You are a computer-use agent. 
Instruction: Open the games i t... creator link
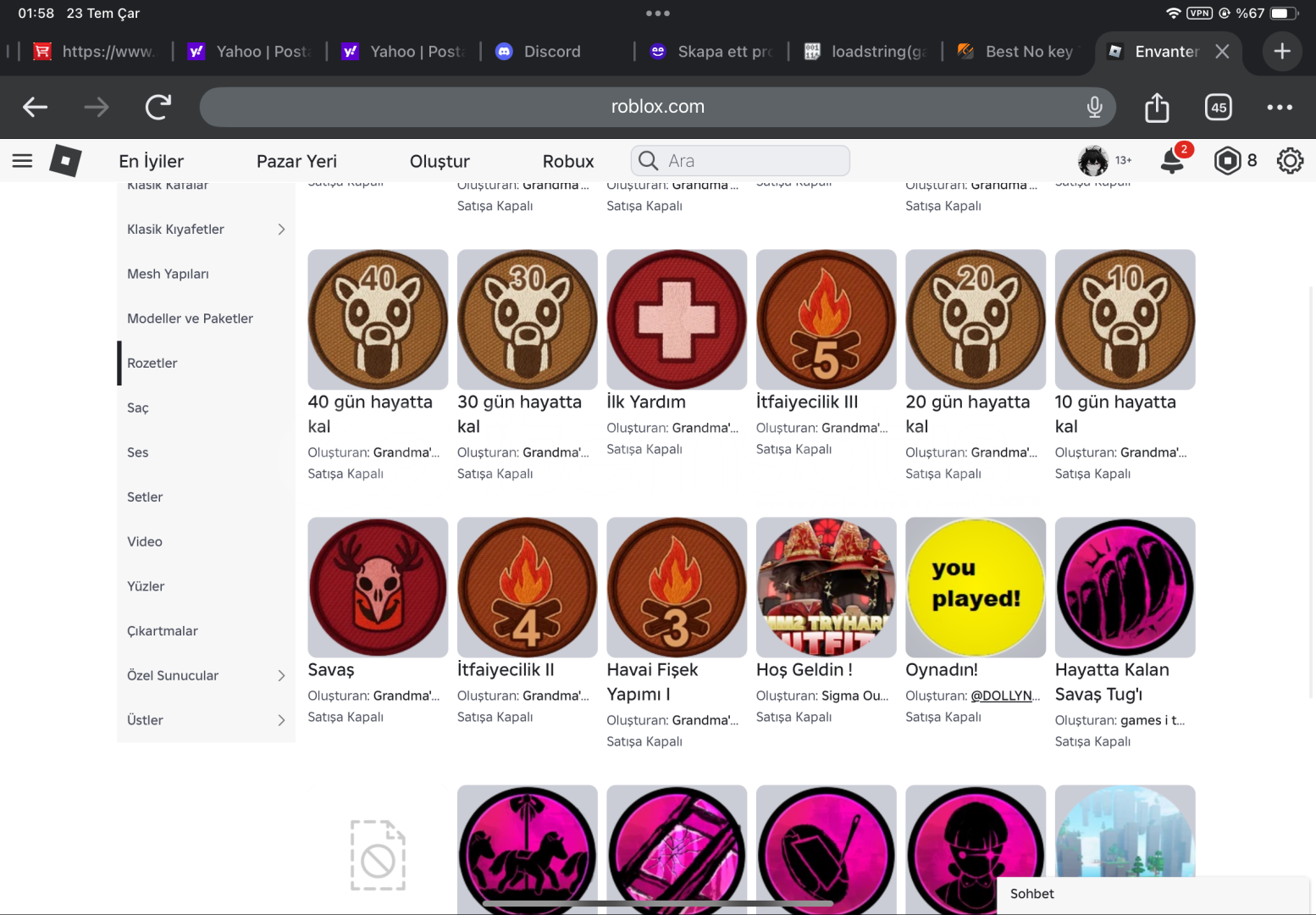point(1153,720)
